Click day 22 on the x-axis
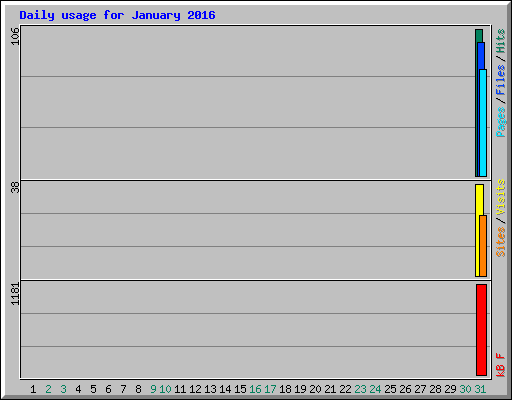This screenshot has width=512, height=400. pyautogui.click(x=345, y=389)
